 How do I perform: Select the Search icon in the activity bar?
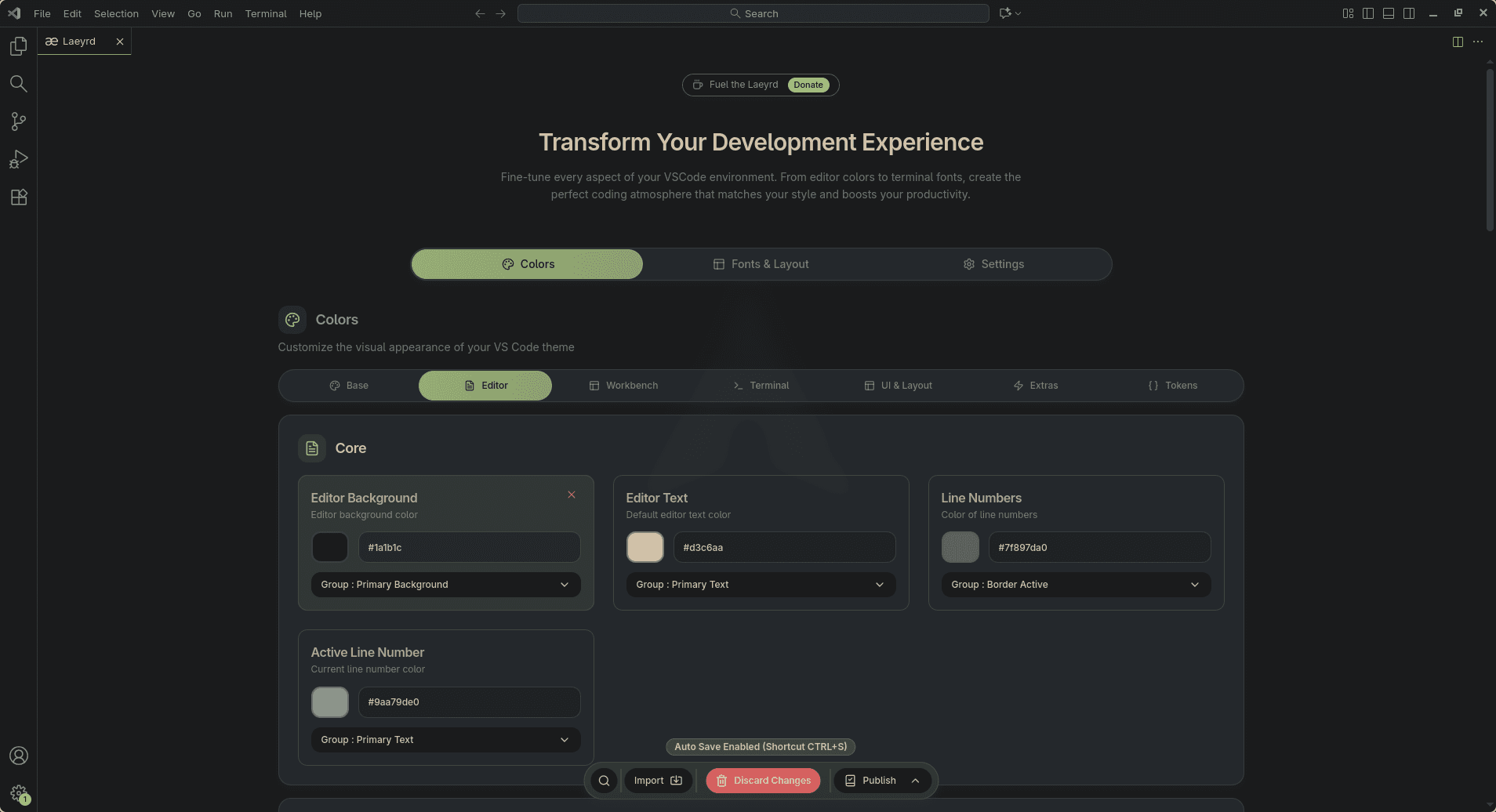pos(18,83)
